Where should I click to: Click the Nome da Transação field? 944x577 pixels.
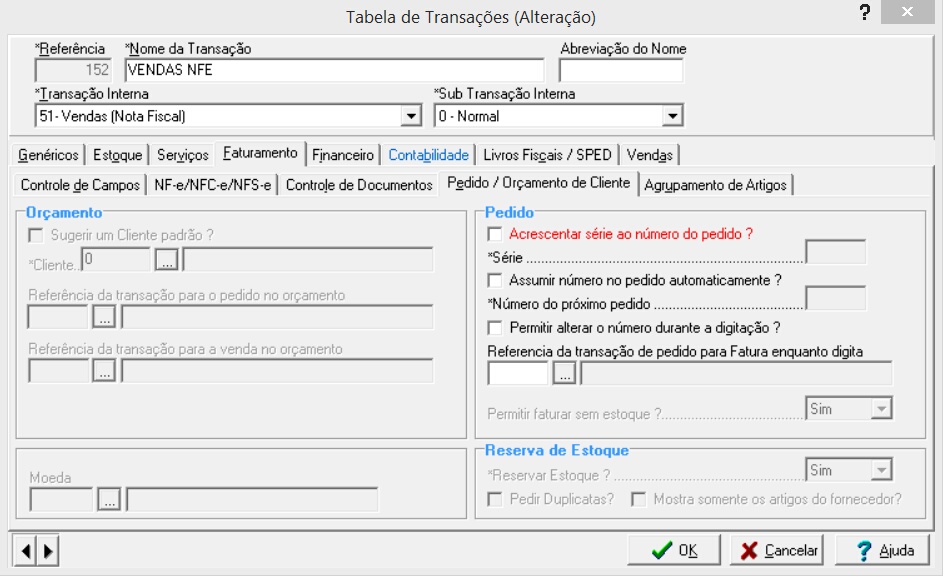(334, 70)
